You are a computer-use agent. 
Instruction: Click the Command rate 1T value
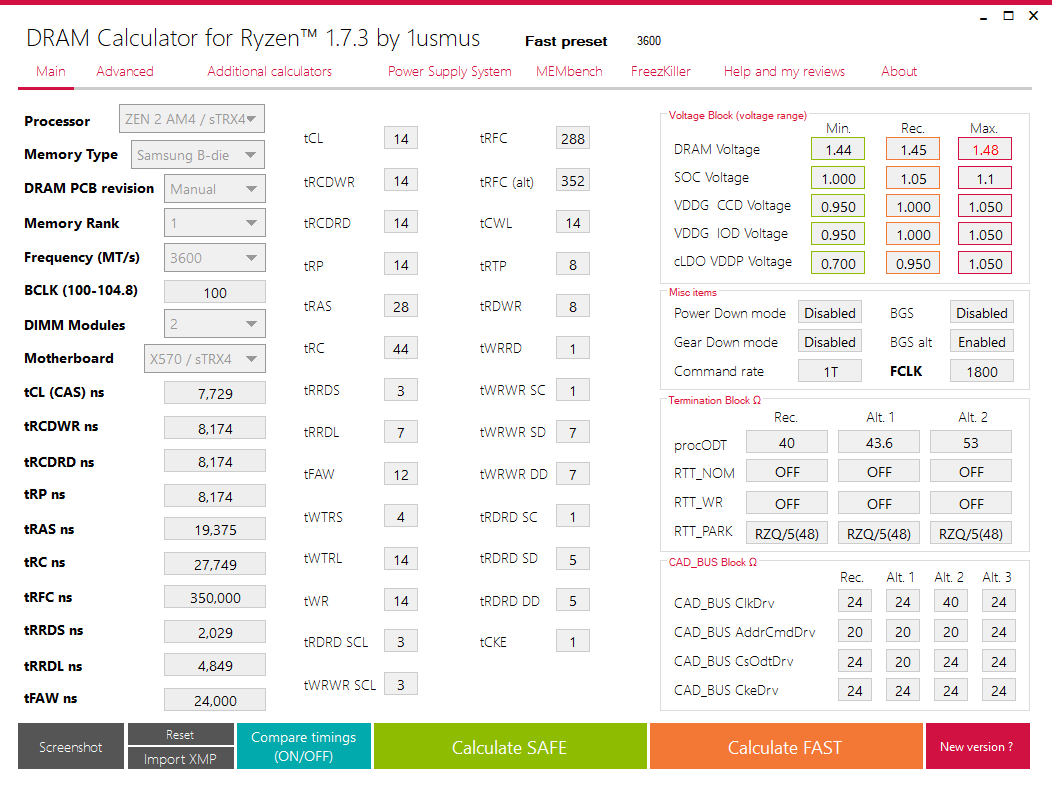coord(830,371)
